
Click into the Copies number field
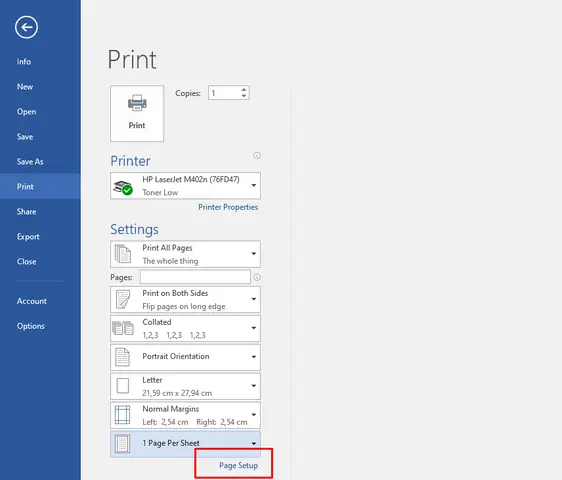[225, 93]
